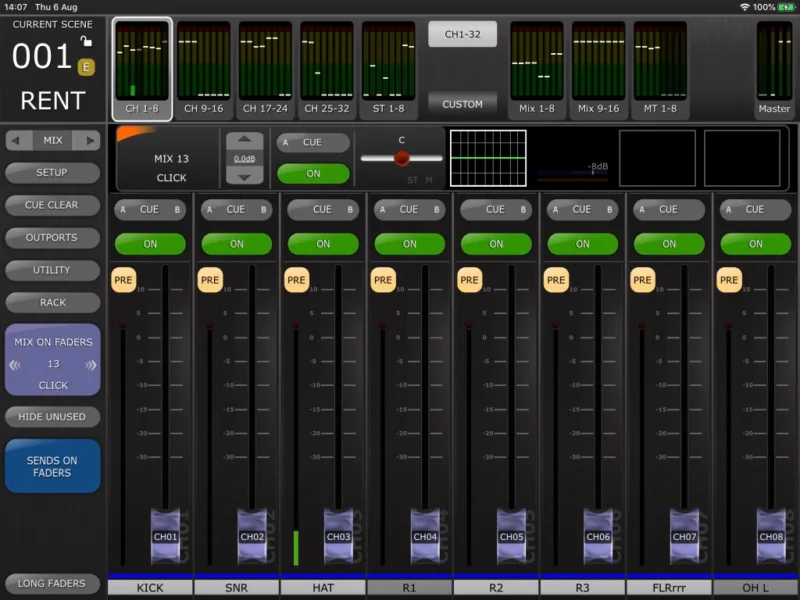The height and width of the screenshot is (600, 800).
Task: Open the effects RACK
Action: pyautogui.click(x=52, y=303)
